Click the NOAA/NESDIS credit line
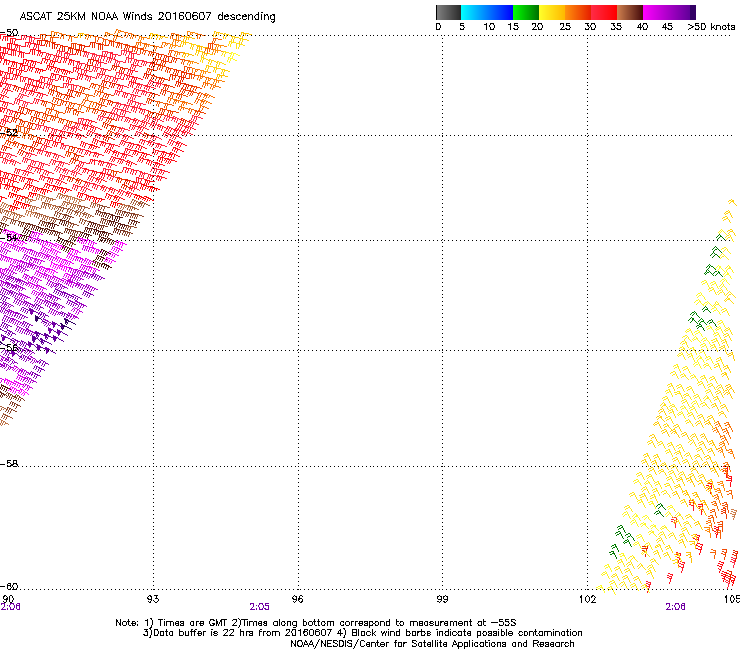 (x=432, y=644)
